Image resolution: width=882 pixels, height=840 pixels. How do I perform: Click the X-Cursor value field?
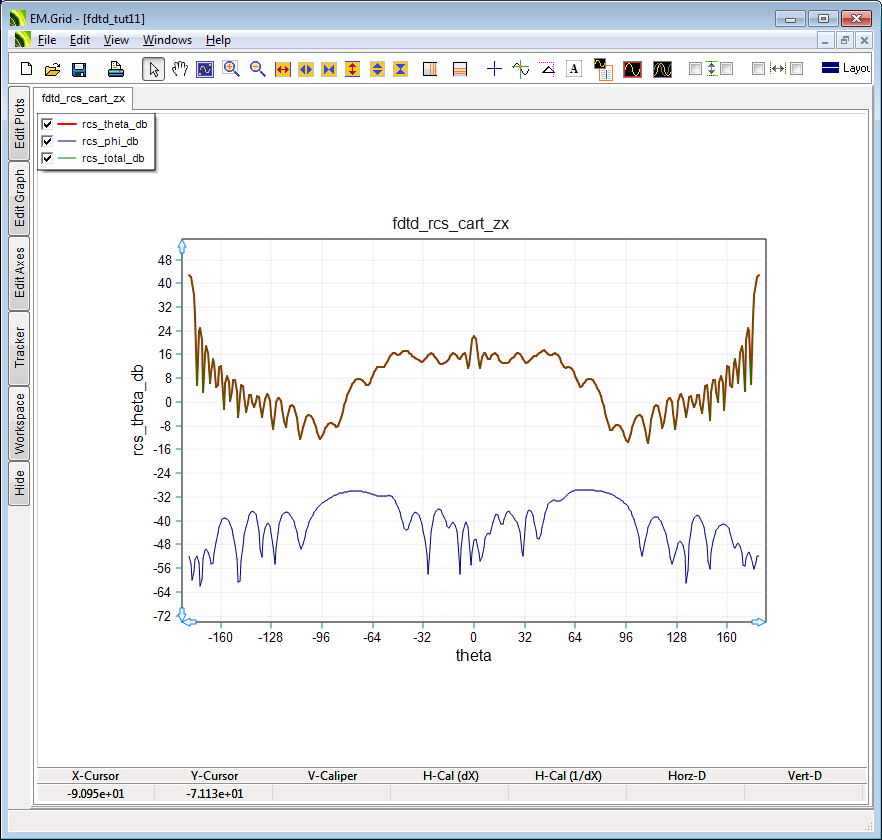(96, 794)
